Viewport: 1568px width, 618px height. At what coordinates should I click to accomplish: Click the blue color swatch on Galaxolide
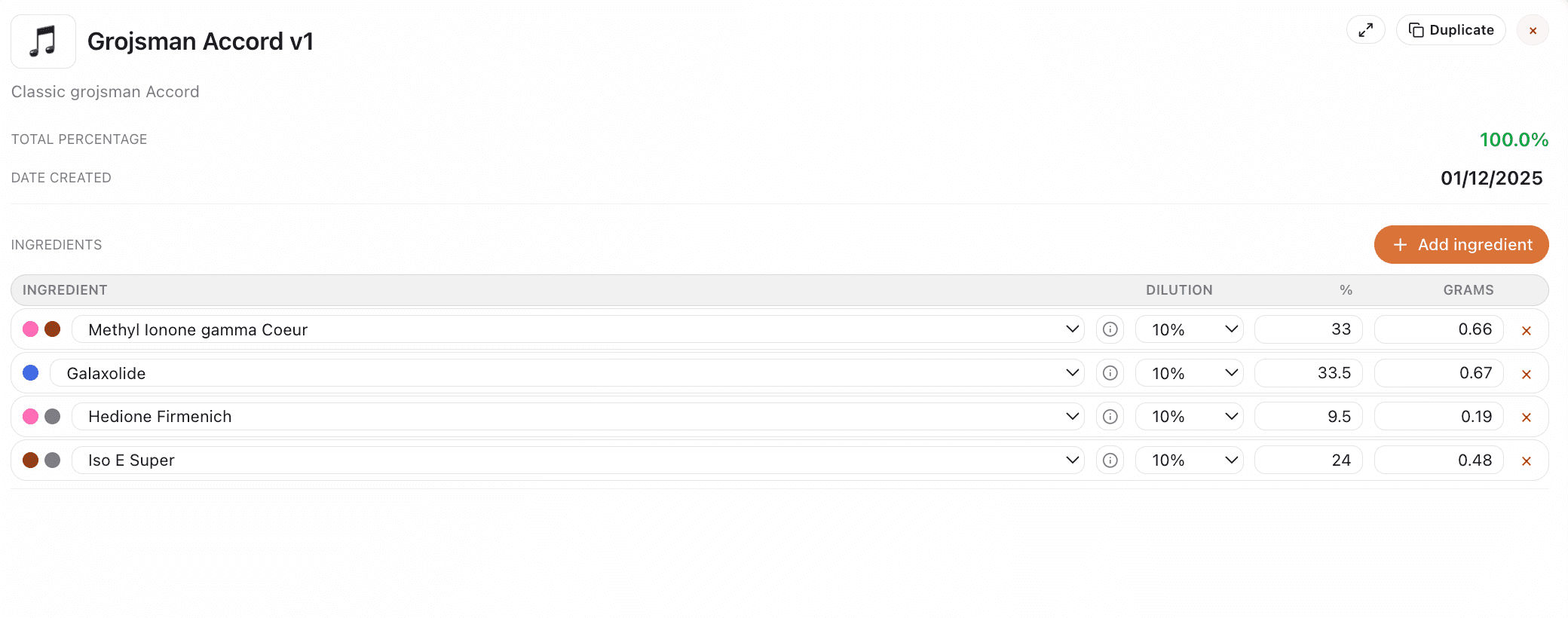pyautogui.click(x=30, y=372)
